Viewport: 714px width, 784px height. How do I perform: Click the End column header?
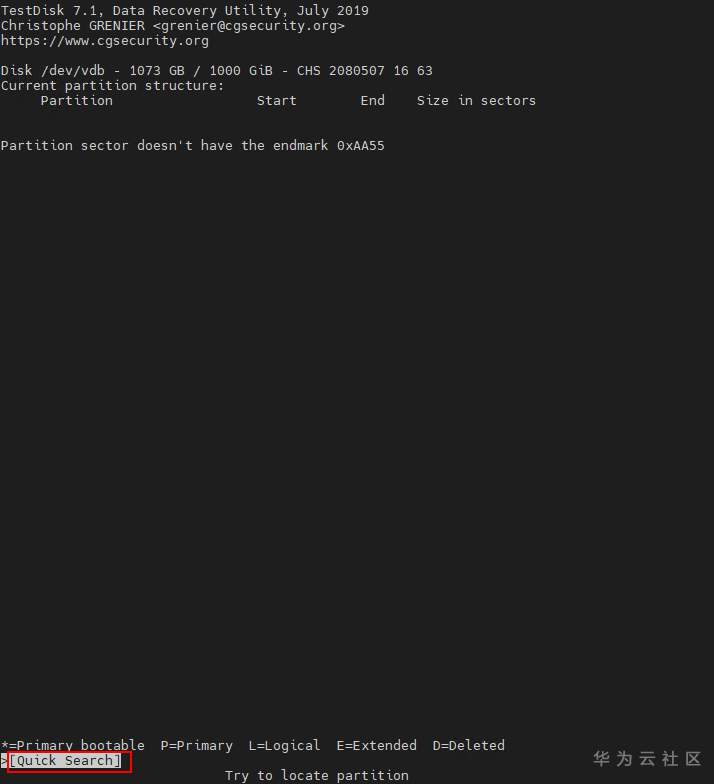[372, 100]
